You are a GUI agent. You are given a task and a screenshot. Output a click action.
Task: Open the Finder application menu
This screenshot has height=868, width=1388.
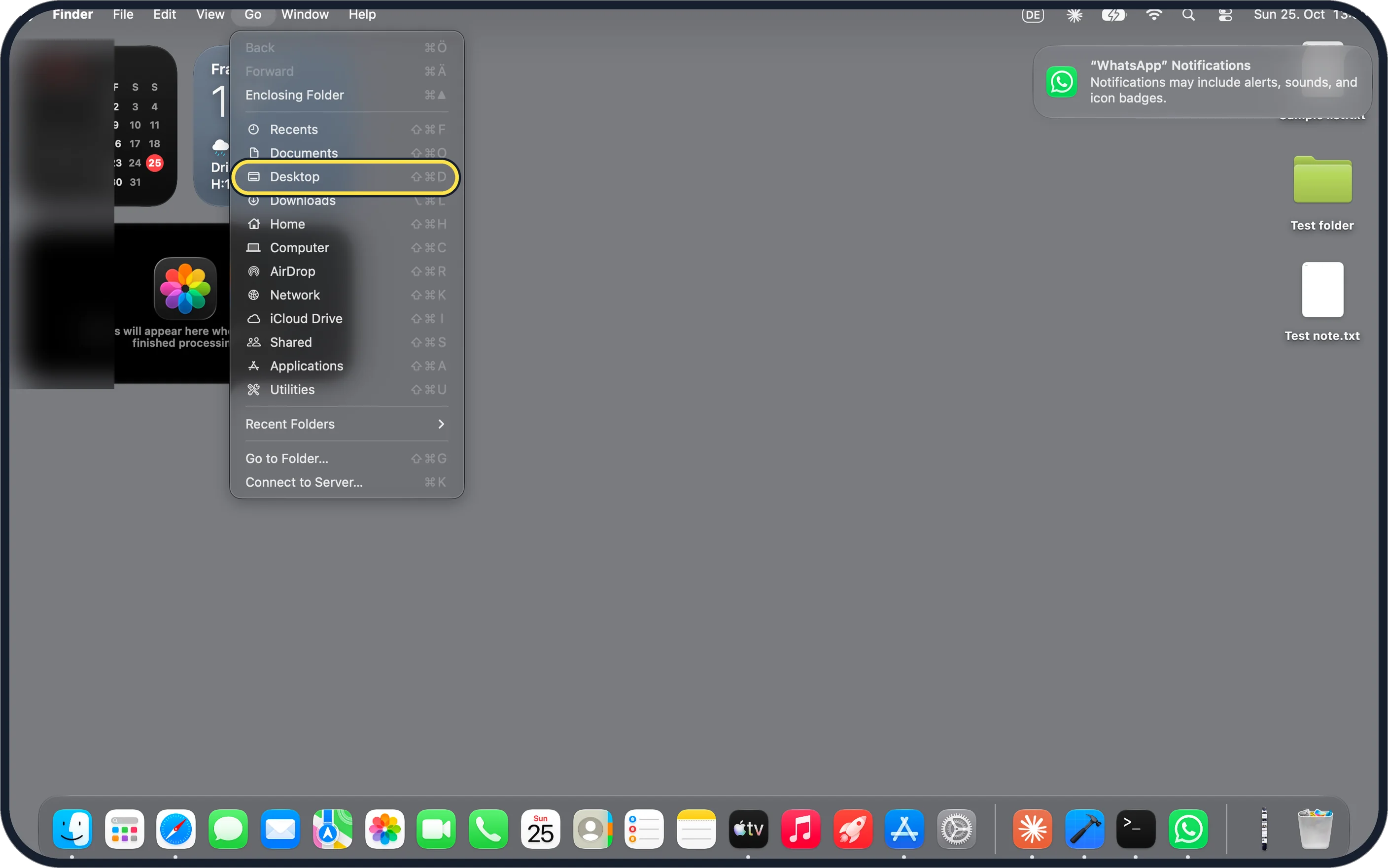[x=72, y=14]
